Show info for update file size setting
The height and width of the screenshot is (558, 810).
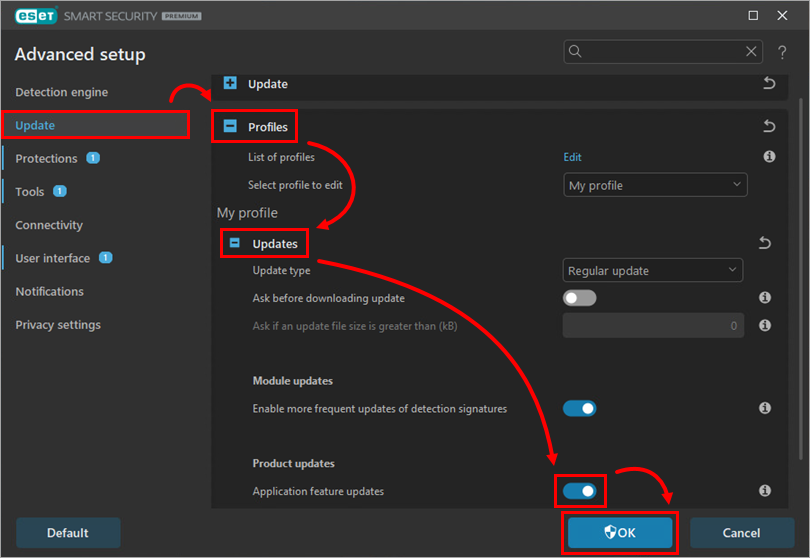(765, 326)
